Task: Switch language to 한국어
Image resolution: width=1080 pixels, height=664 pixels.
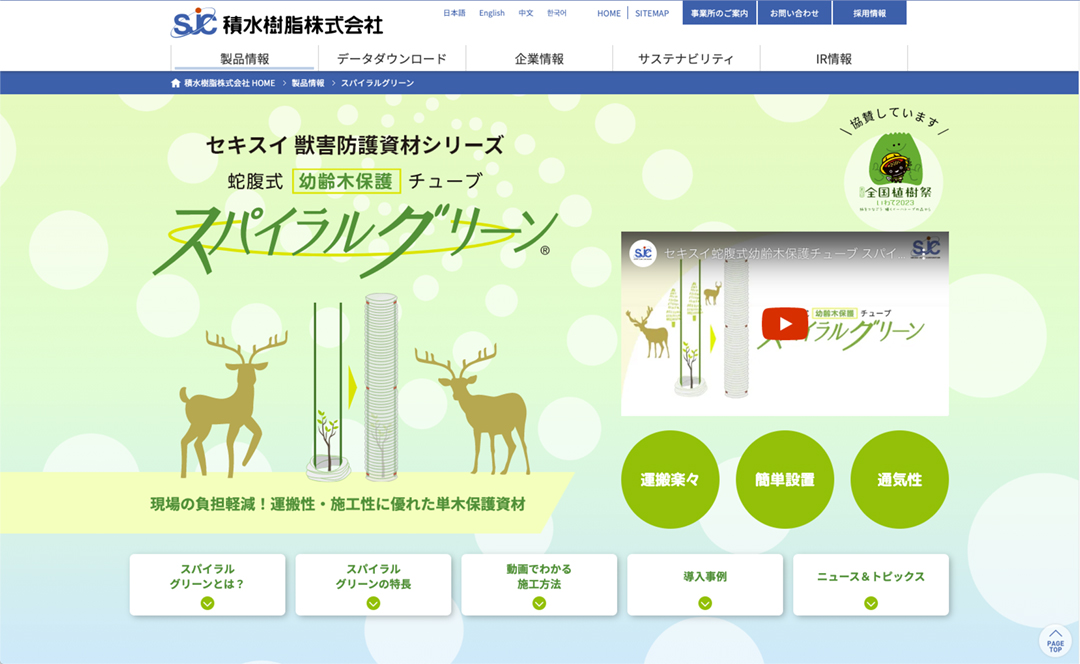Action: [557, 13]
